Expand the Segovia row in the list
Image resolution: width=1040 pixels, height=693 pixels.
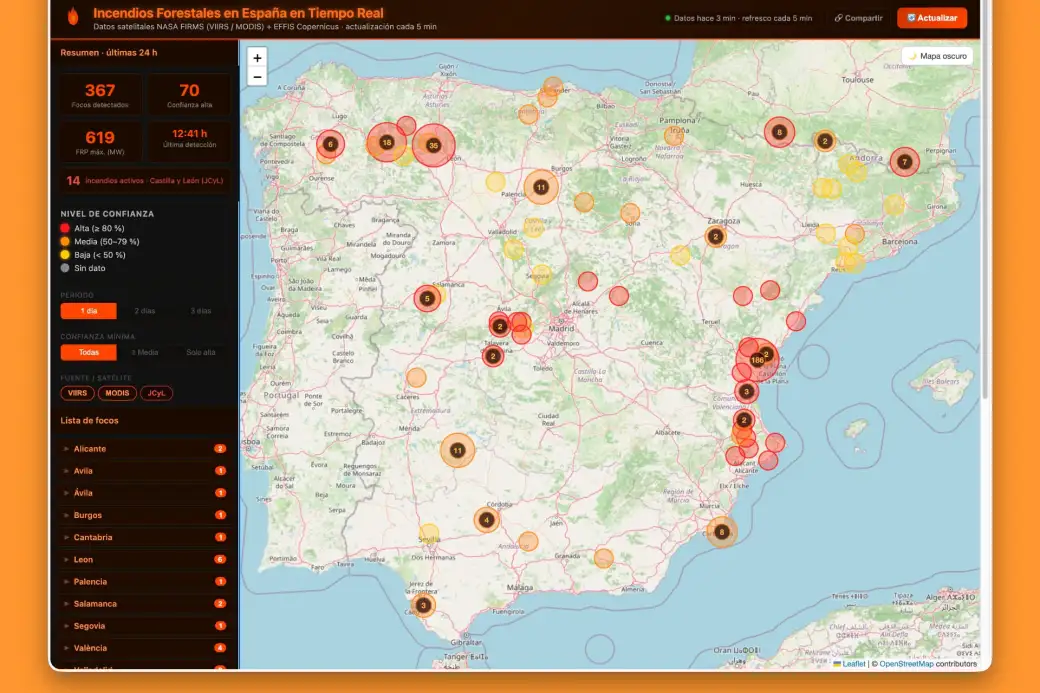coord(145,626)
